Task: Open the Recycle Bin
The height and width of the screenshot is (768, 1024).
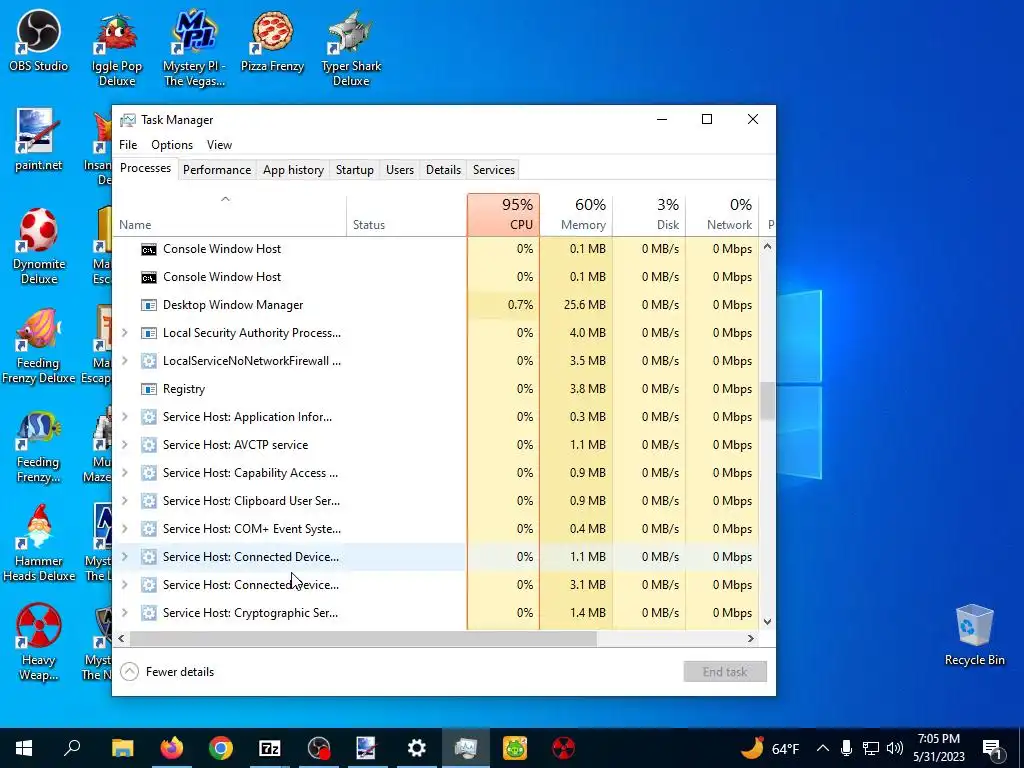Action: pyautogui.click(x=974, y=635)
